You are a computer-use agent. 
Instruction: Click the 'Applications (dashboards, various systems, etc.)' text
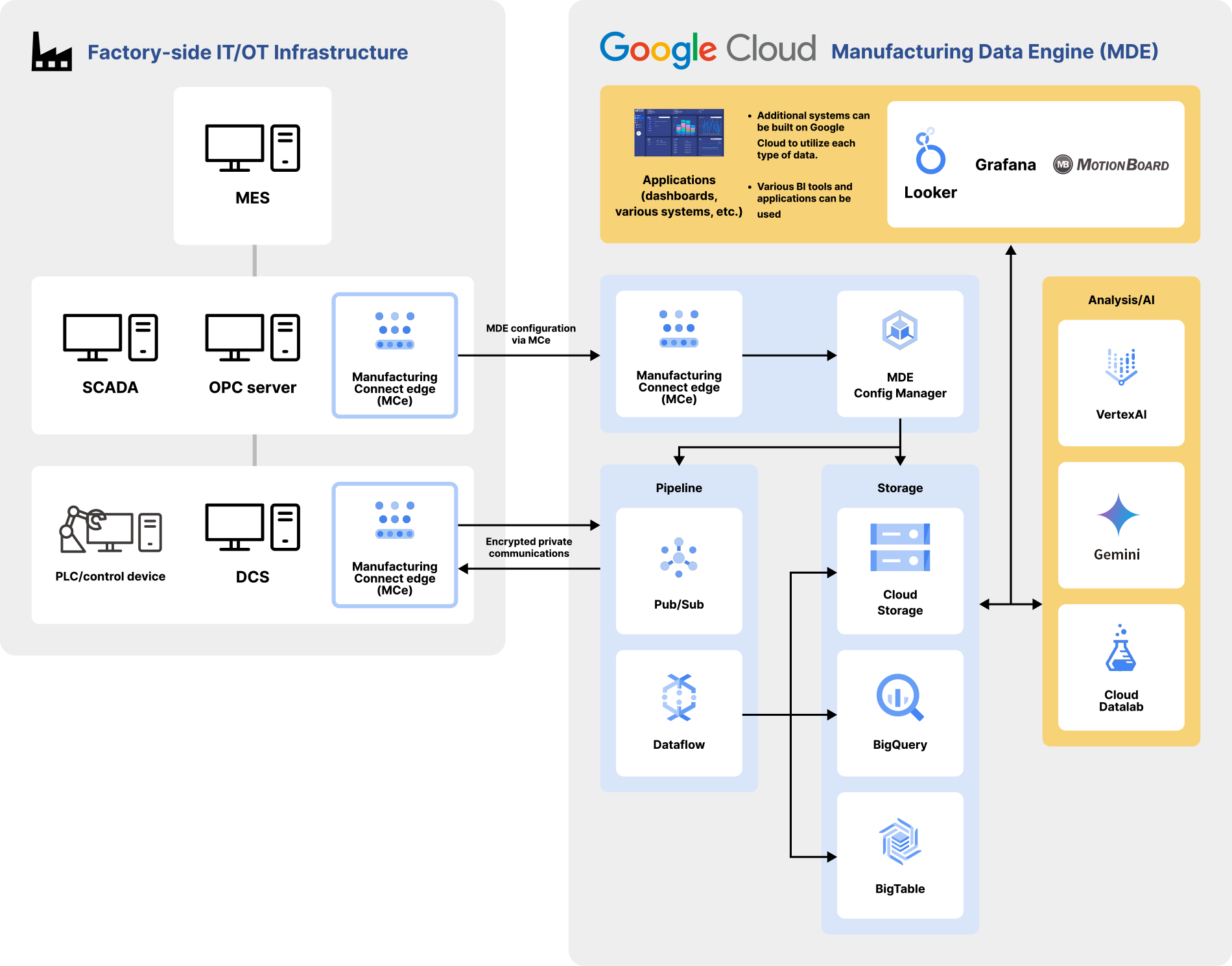679,196
